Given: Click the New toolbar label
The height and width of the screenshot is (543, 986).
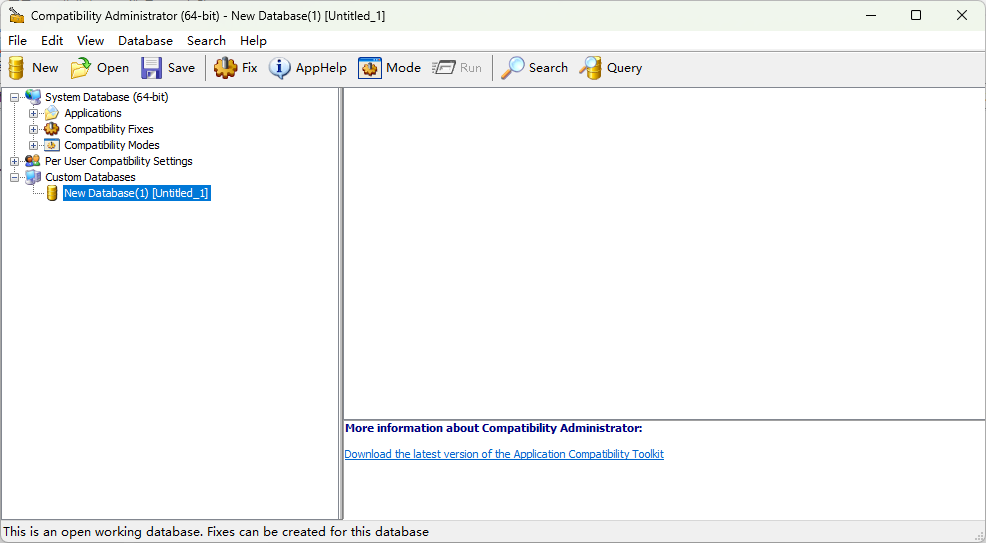Looking at the screenshot, I should coord(45,68).
